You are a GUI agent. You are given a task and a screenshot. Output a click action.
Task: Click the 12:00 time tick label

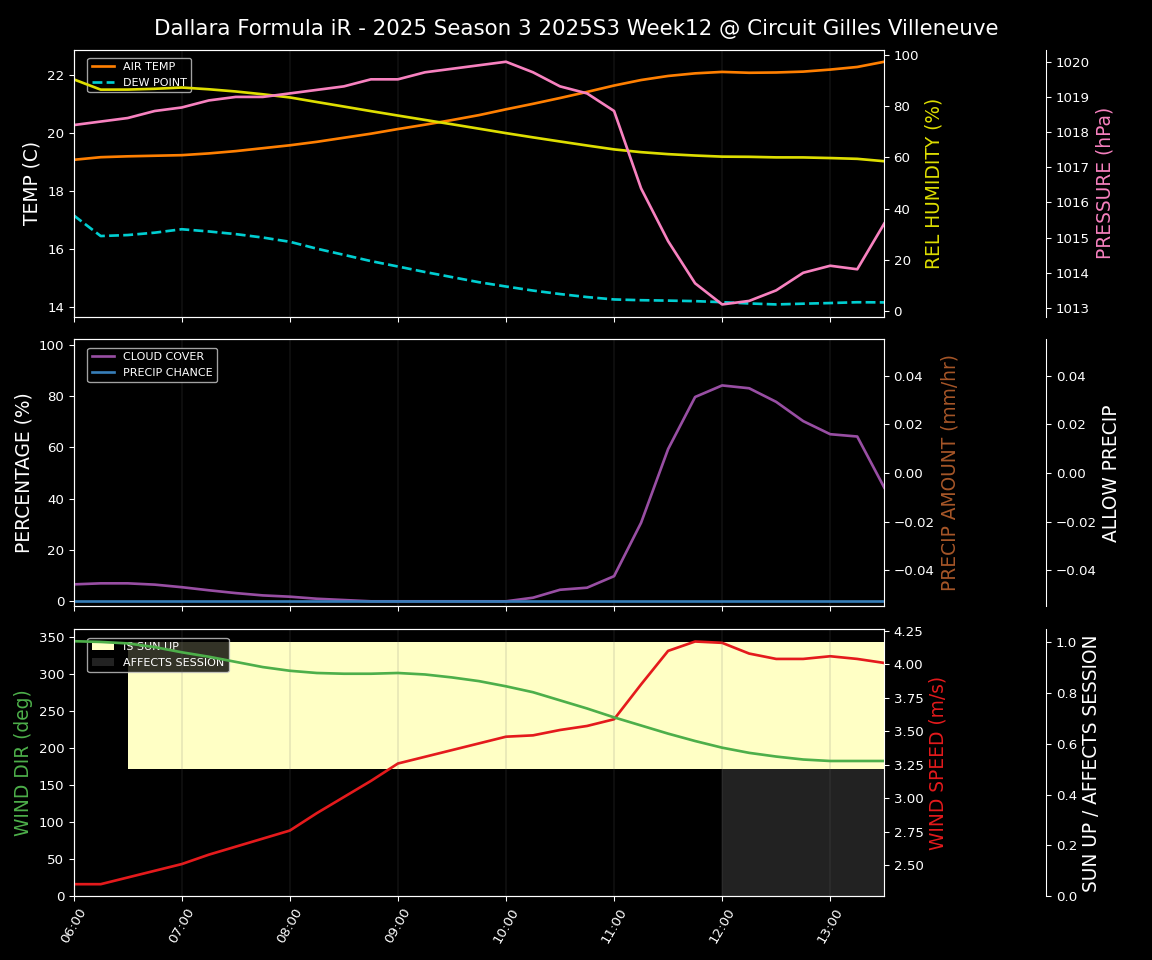click(721, 925)
